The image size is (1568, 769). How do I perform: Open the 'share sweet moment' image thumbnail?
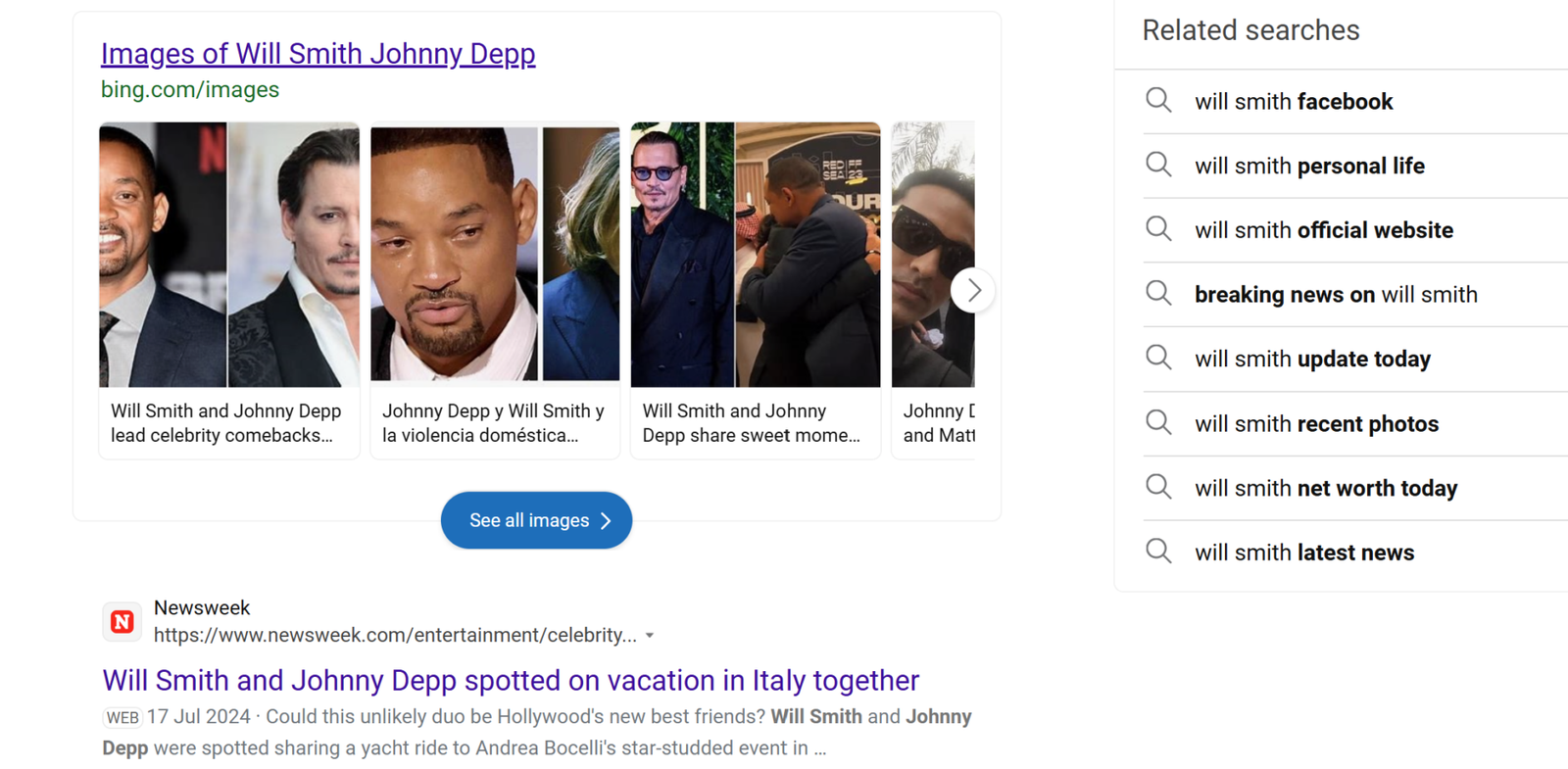tap(755, 255)
